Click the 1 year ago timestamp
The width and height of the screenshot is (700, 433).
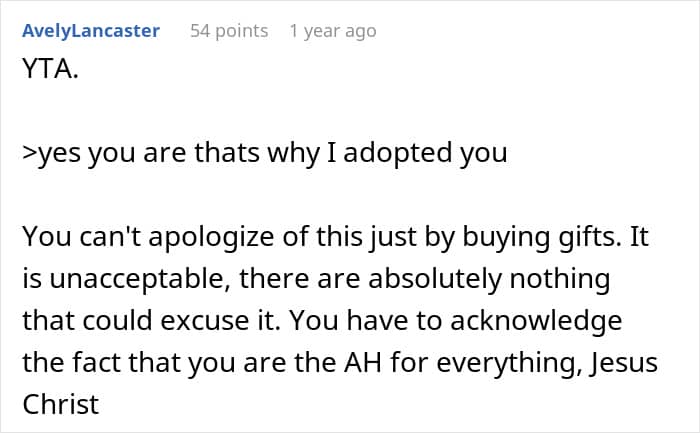(x=333, y=31)
